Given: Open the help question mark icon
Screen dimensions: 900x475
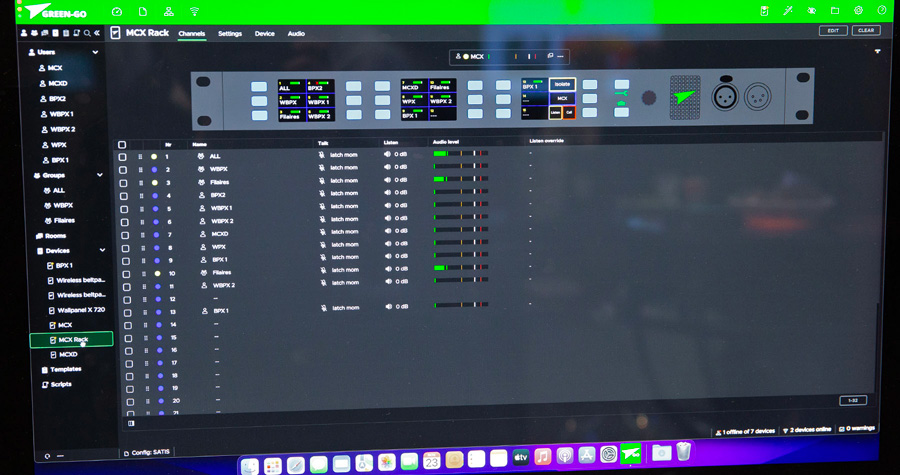Looking at the screenshot, I should click(882, 10).
